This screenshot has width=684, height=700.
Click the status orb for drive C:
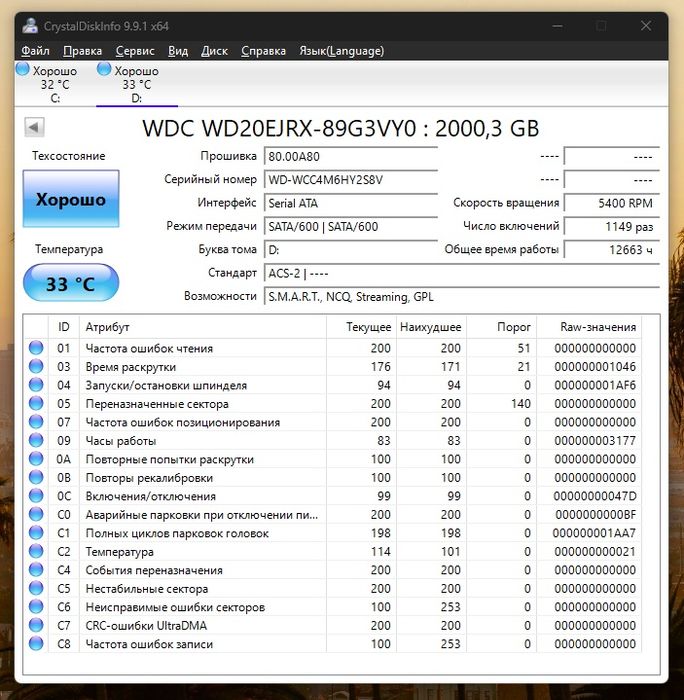pos(22,69)
